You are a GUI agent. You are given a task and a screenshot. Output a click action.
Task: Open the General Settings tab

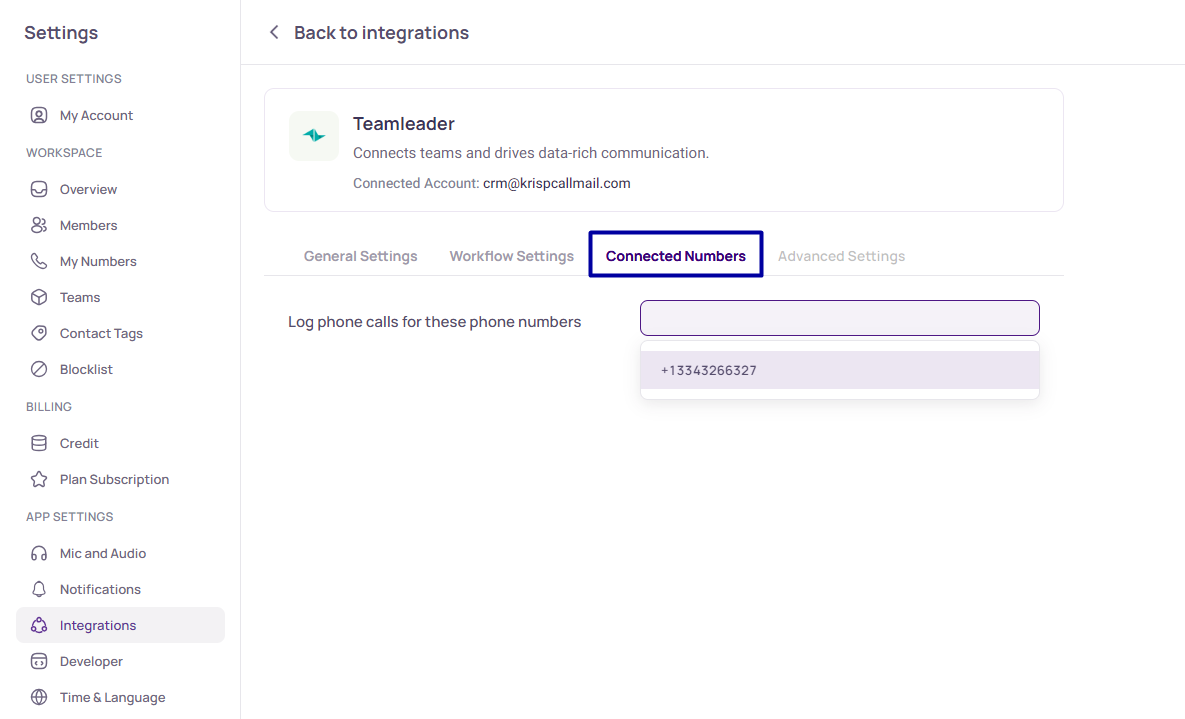(360, 256)
